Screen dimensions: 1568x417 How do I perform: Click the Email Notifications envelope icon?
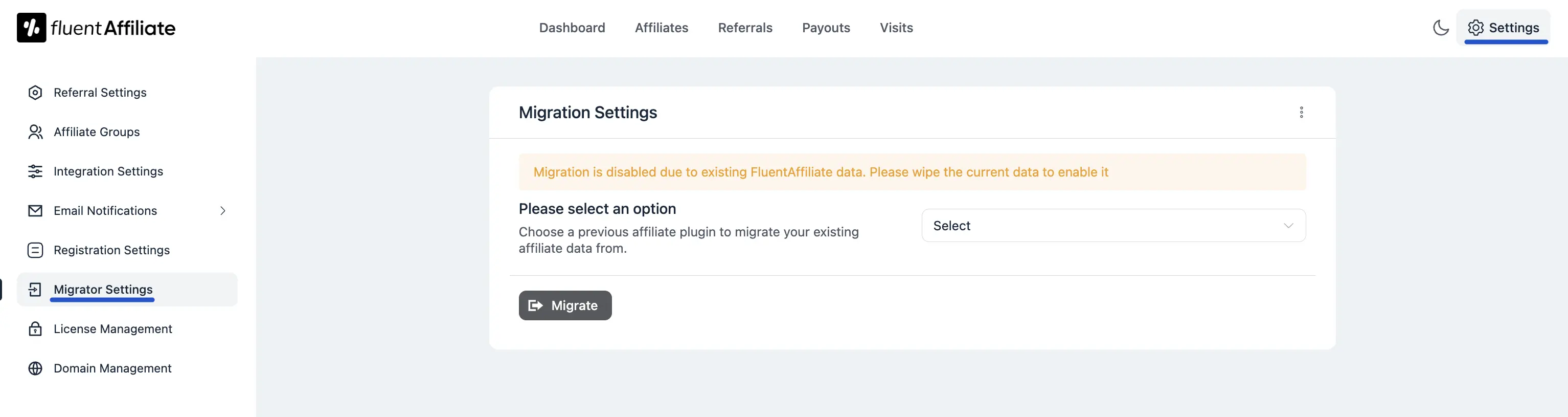[35, 210]
